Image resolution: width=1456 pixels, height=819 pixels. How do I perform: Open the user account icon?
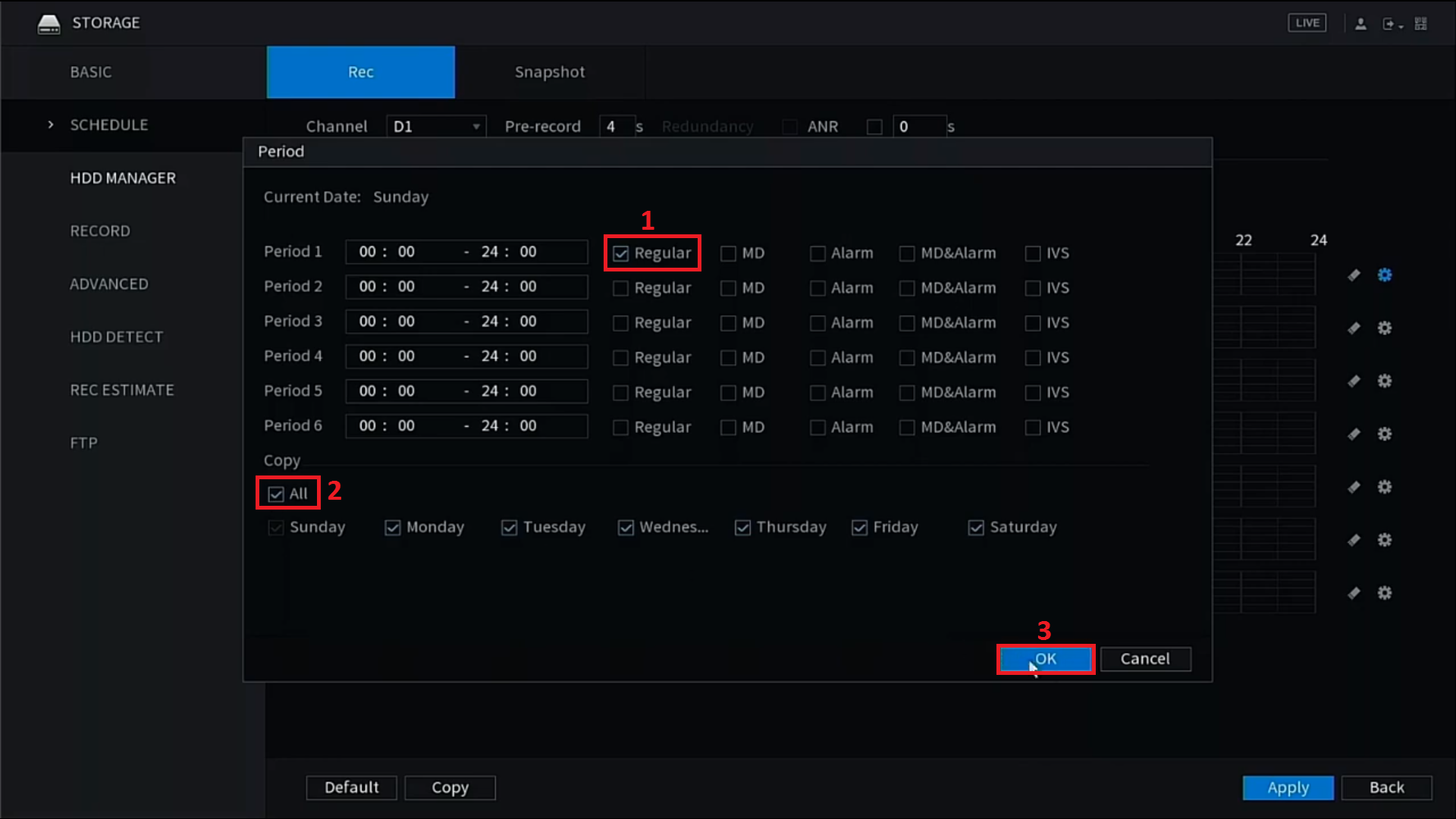pos(1360,24)
